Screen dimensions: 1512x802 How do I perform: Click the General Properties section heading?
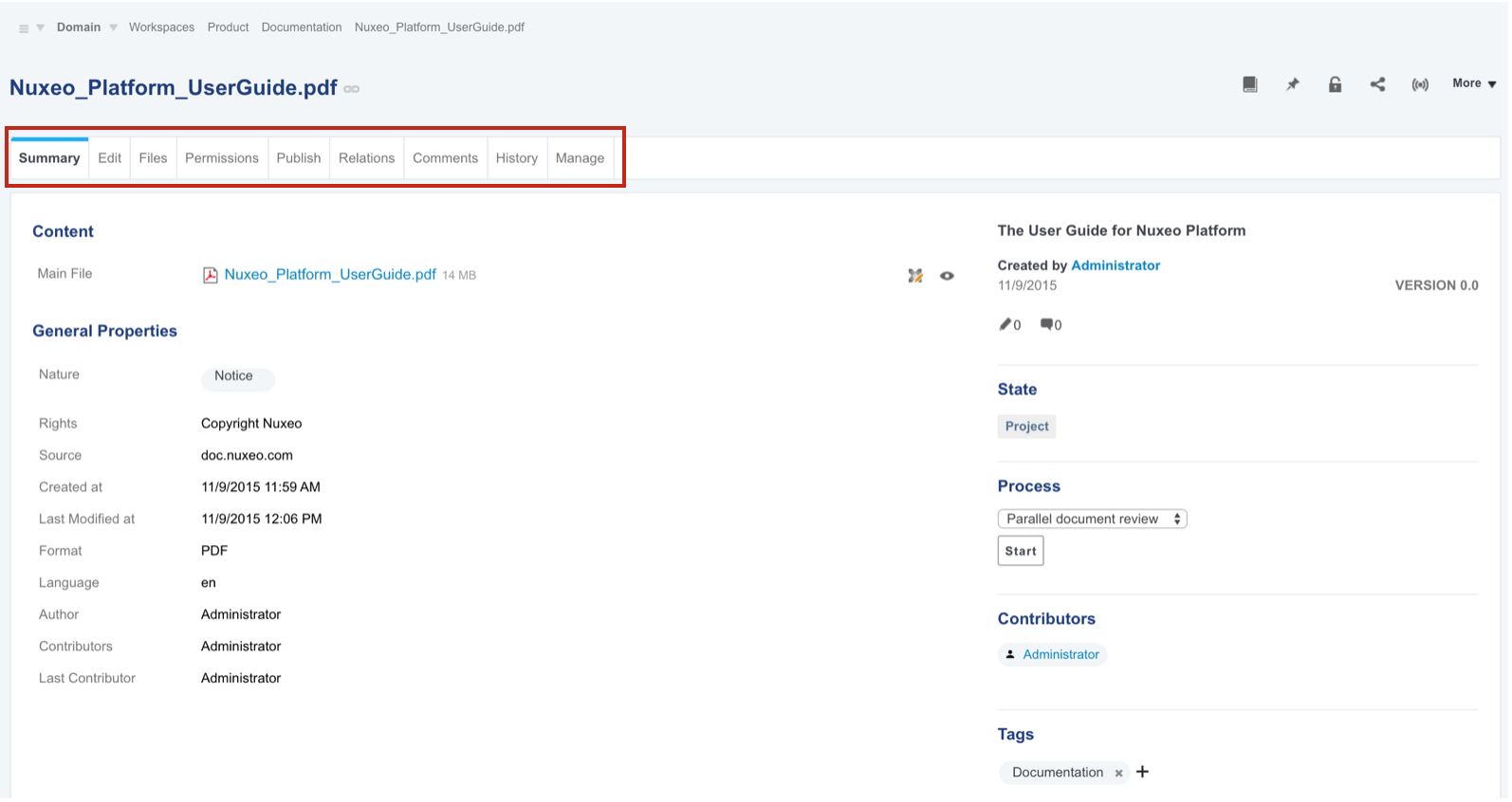coord(104,331)
